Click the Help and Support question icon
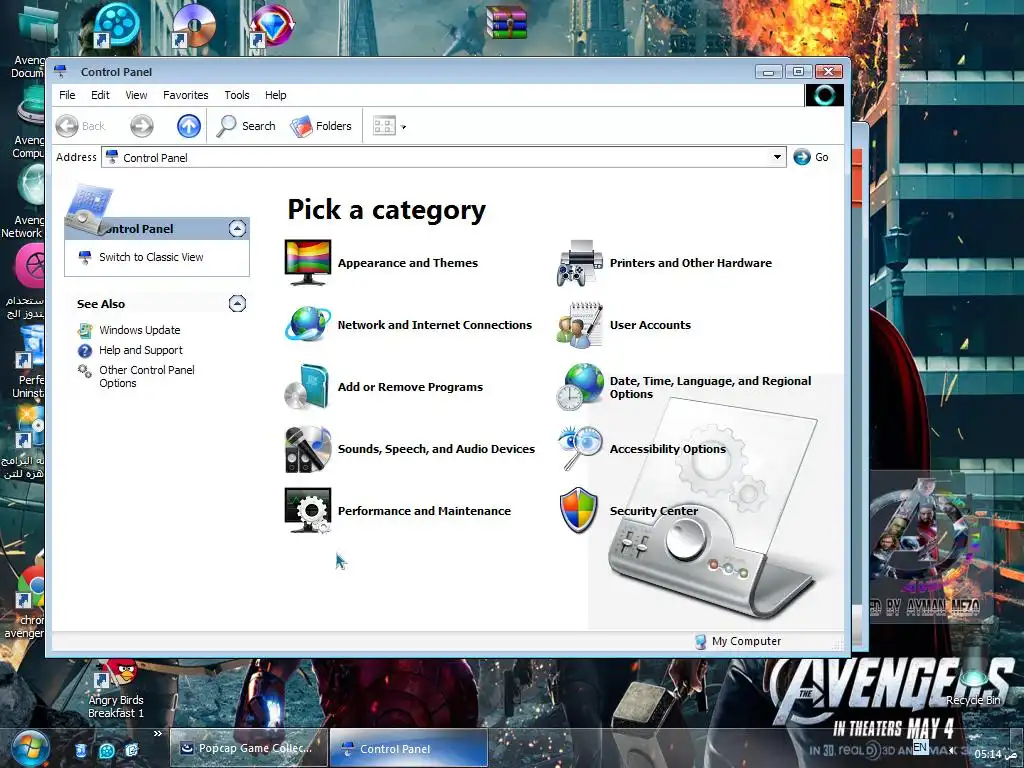1024x768 pixels. [x=85, y=351]
